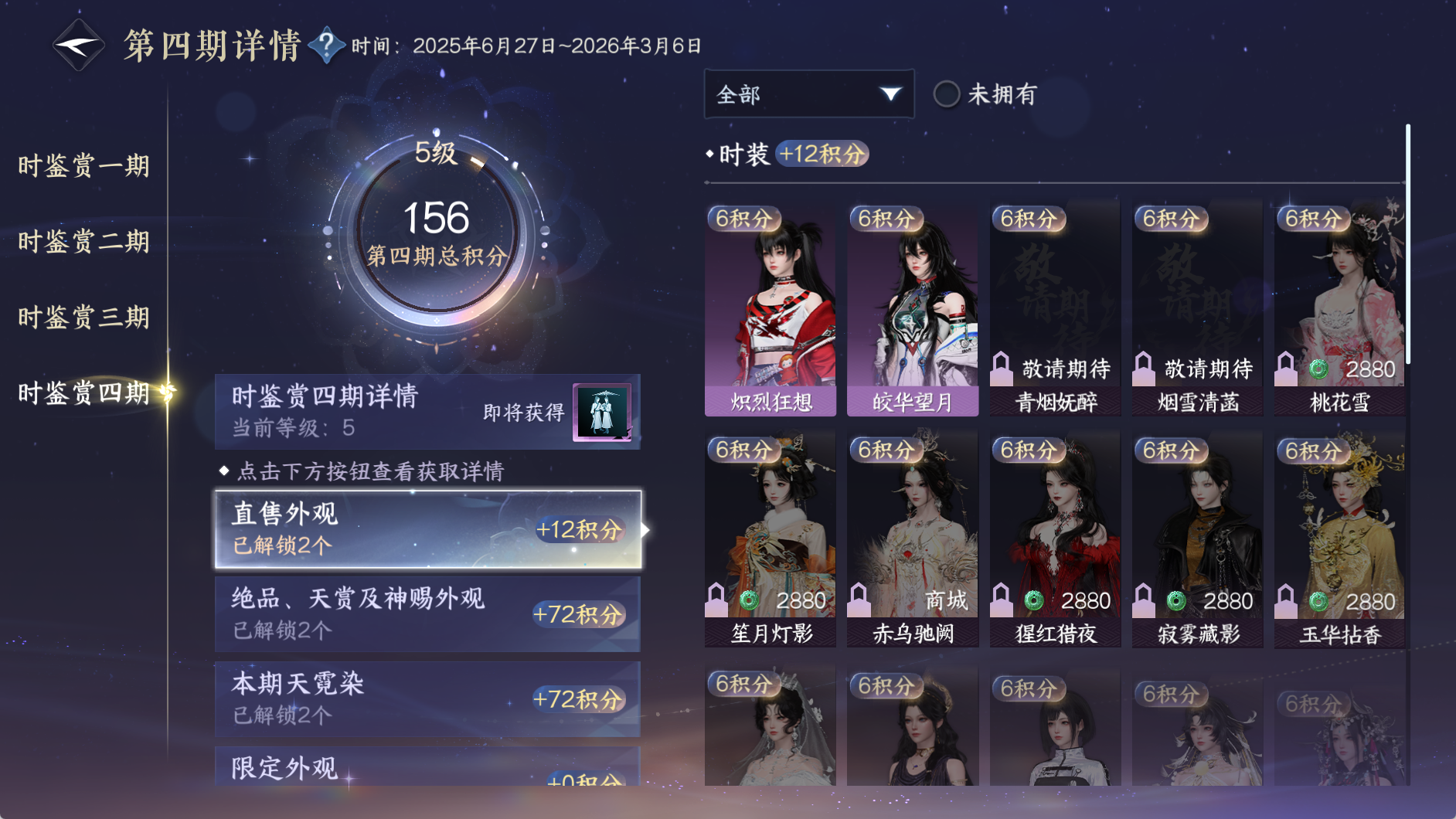Click the dropdown arrow beside 全部
Image resolution: width=1456 pixels, height=819 pixels.
(x=890, y=94)
